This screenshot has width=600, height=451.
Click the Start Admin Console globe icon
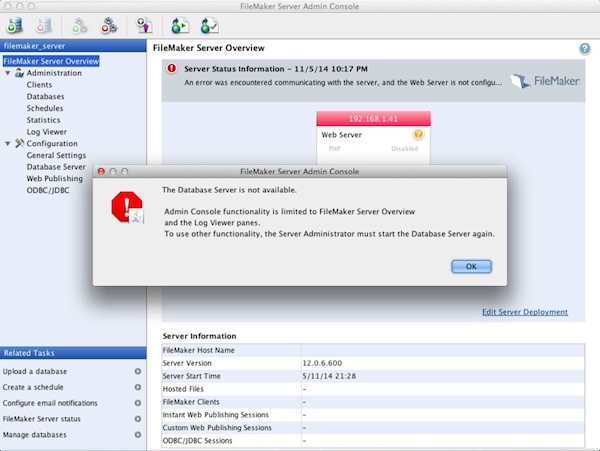(x=180, y=26)
